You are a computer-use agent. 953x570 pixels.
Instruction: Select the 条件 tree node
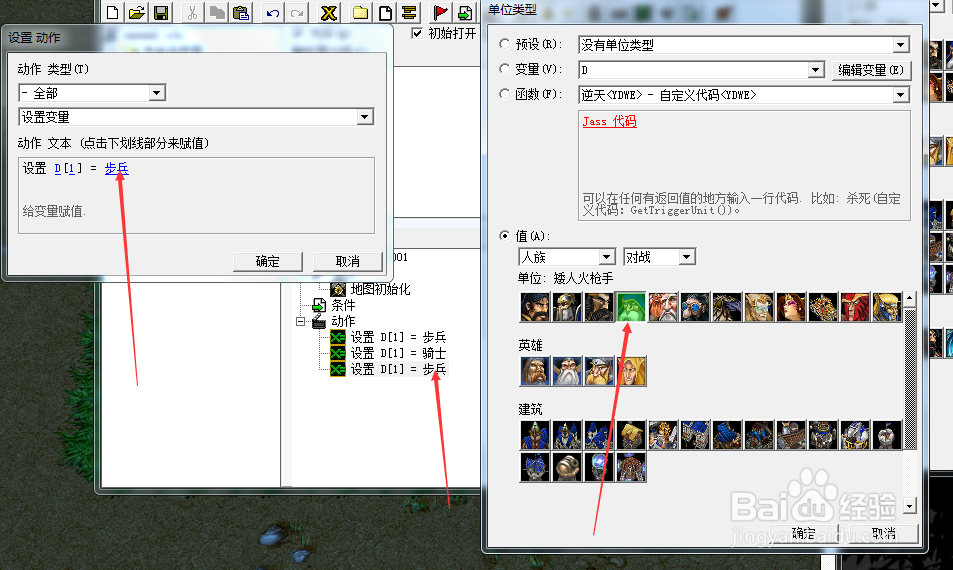click(334, 305)
